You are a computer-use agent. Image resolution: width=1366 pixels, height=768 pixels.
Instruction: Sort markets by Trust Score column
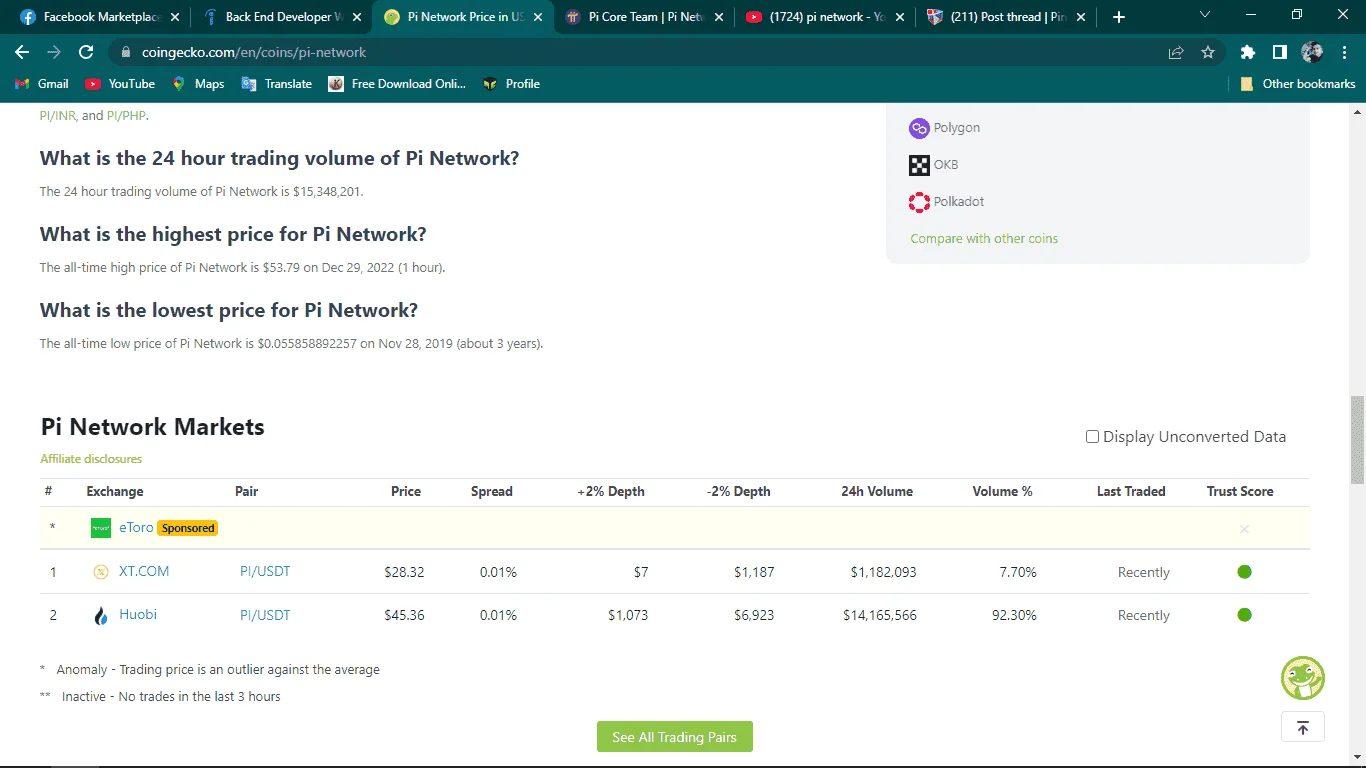1240,491
